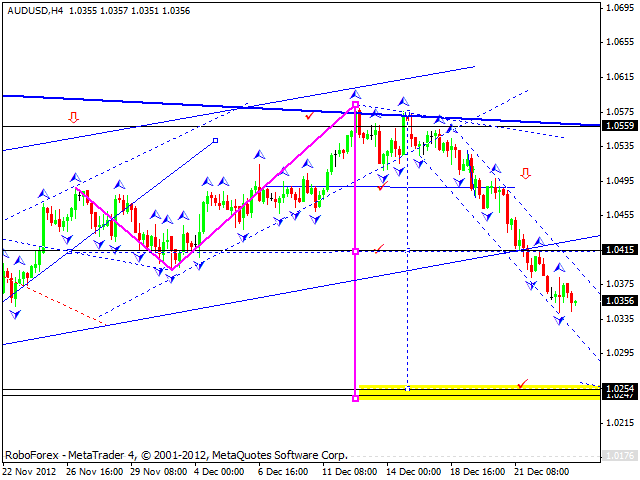Select the magenta square on the 1.0415 line
Viewport: 640px width, 480px height.
click(356, 251)
